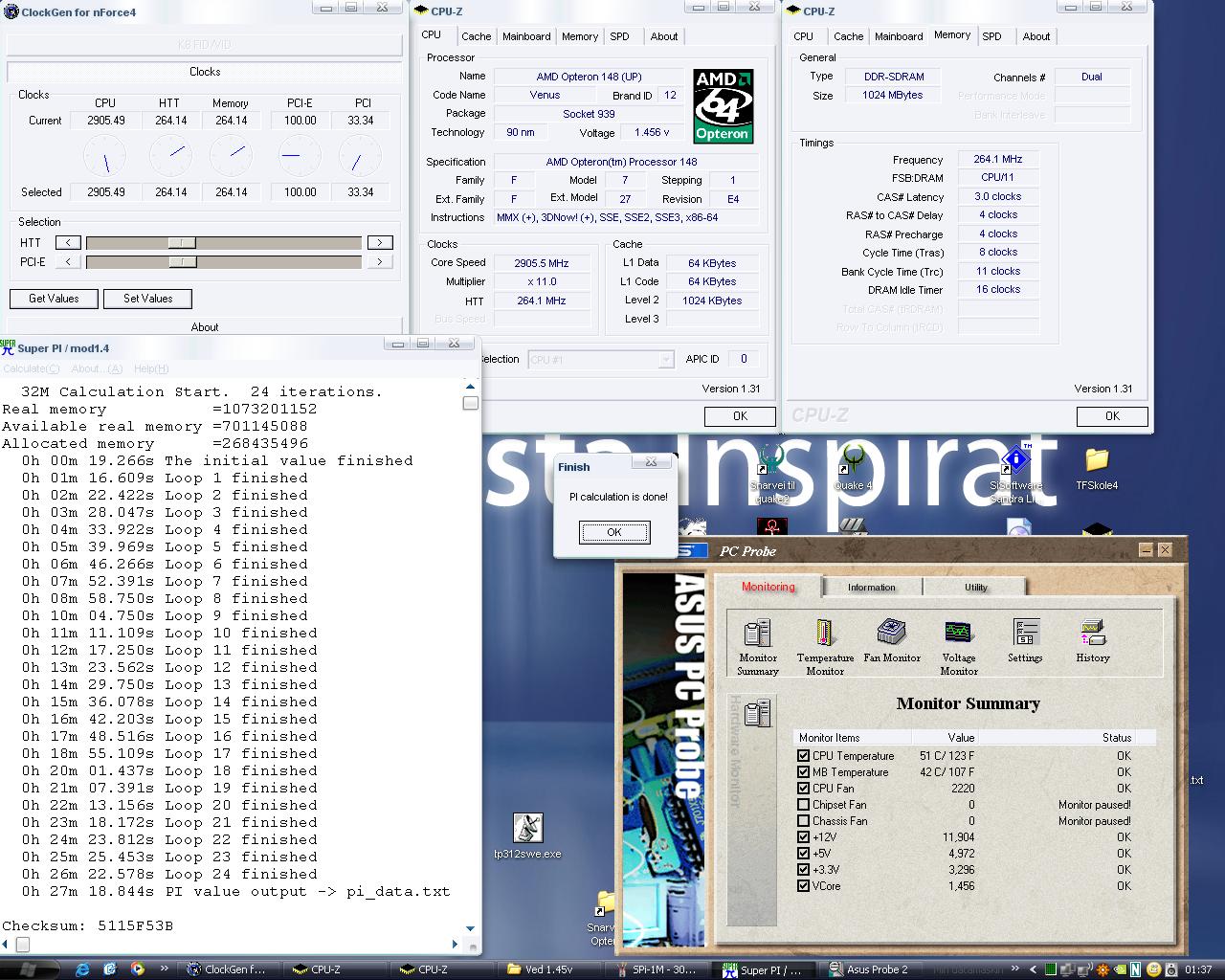1225x980 pixels.
Task: Click the AMD Opteron logo in CPU-Z
Action: coord(723,105)
